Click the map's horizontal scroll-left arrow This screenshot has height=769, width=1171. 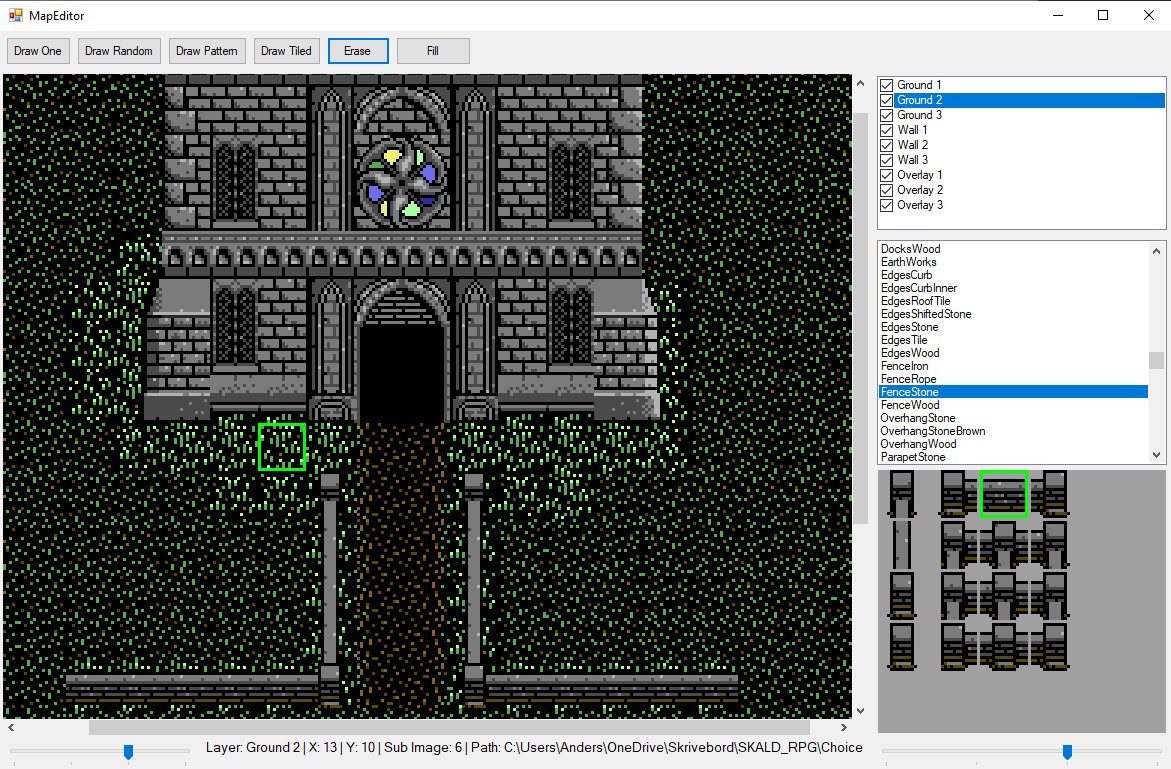(10, 727)
